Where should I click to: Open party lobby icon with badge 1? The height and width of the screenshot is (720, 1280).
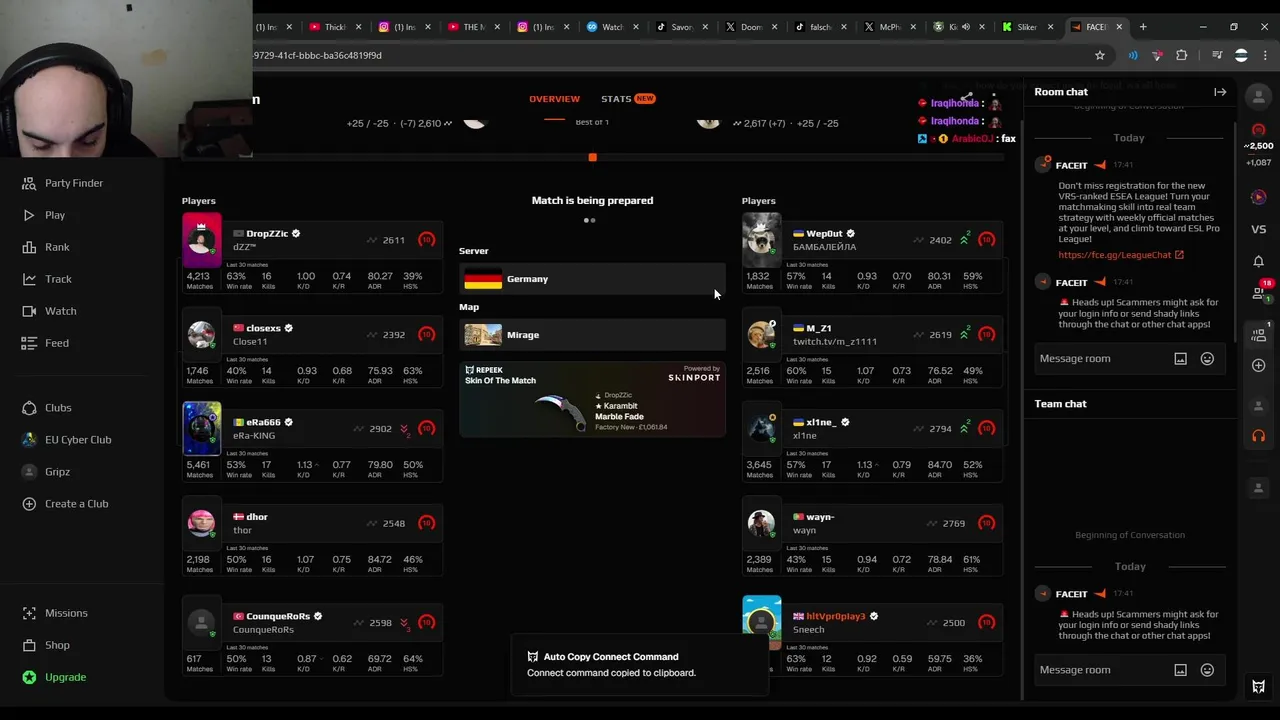coord(1259,333)
